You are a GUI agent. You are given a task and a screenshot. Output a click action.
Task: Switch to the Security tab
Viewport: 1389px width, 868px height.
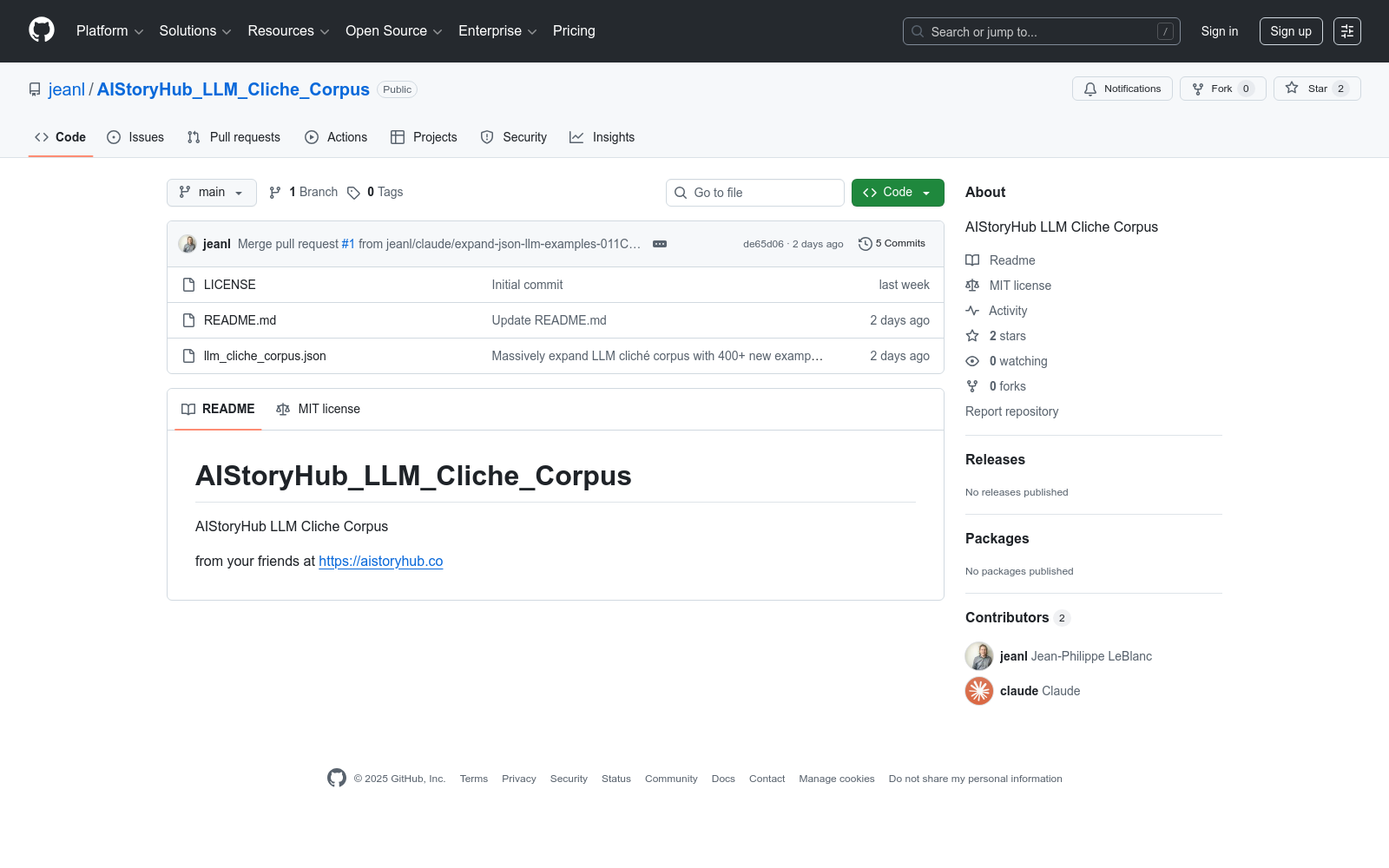pos(514,137)
